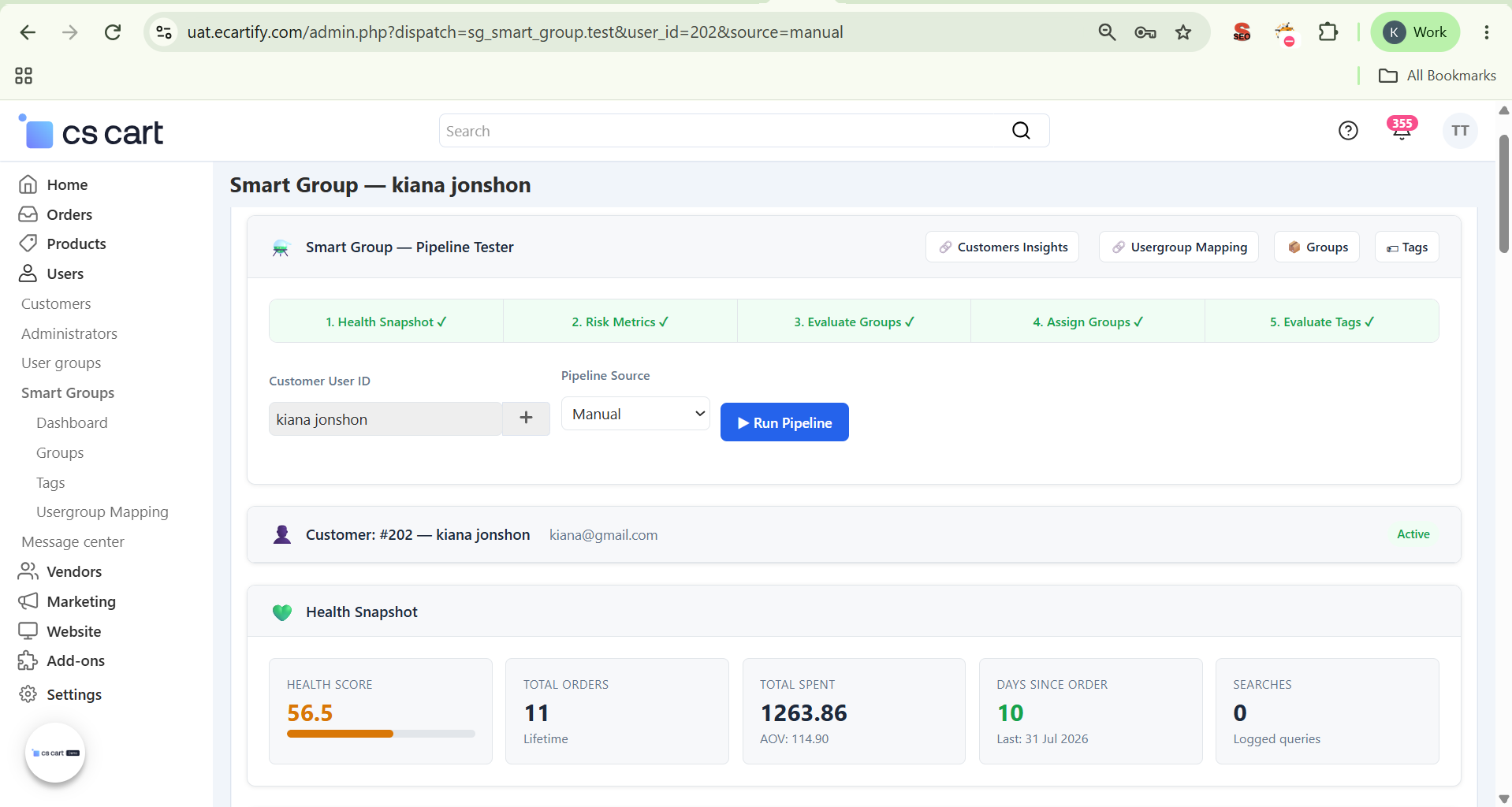Open the Chrome three-dot menu
The width and height of the screenshot is (1512, 807).
(x=1487, y=32)
